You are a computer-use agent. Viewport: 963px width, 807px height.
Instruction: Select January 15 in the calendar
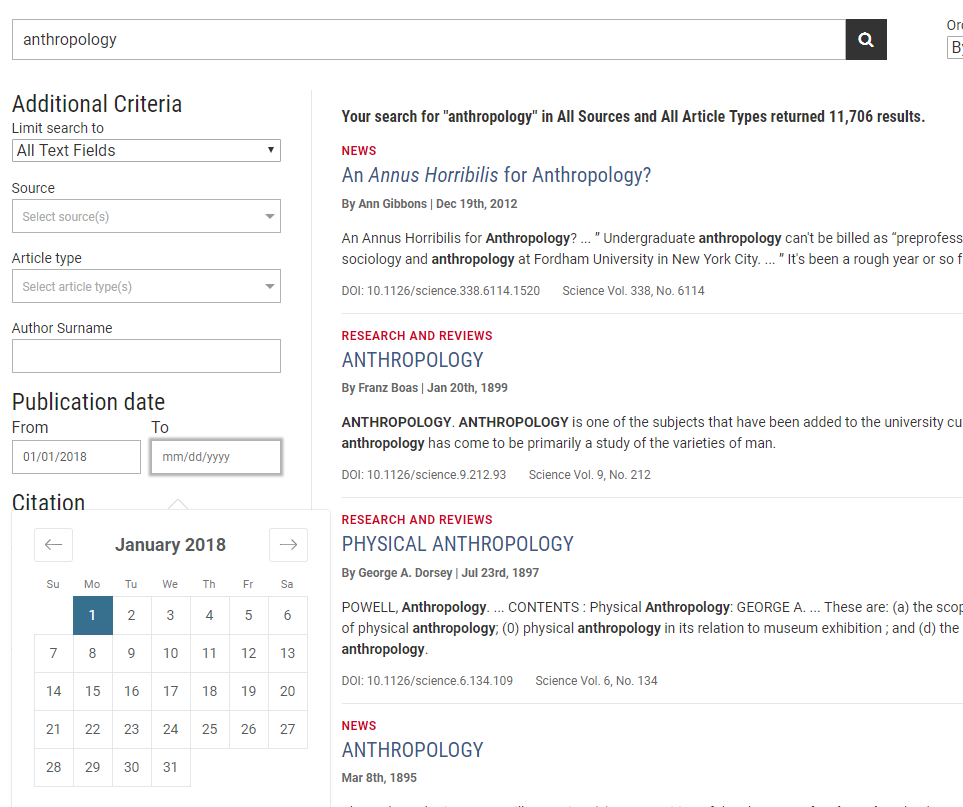92,691
